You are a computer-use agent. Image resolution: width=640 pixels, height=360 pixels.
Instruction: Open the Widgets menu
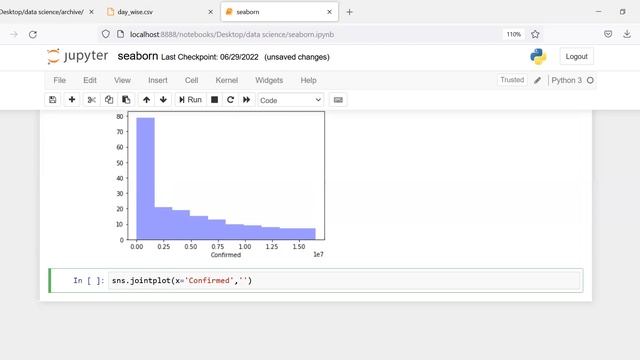coord(269,80)
